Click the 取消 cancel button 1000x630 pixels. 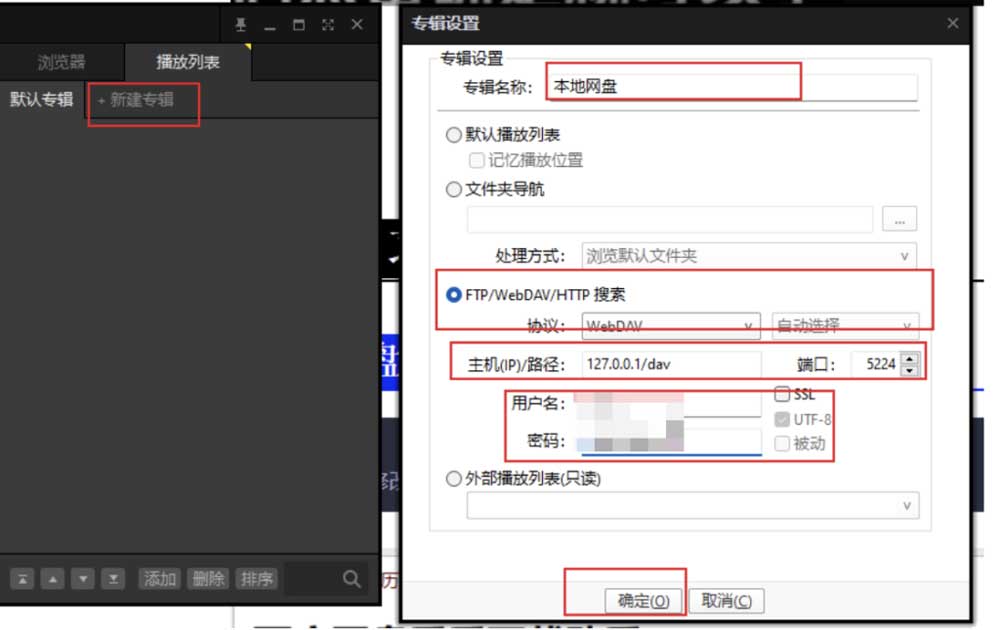coord(727,601)
